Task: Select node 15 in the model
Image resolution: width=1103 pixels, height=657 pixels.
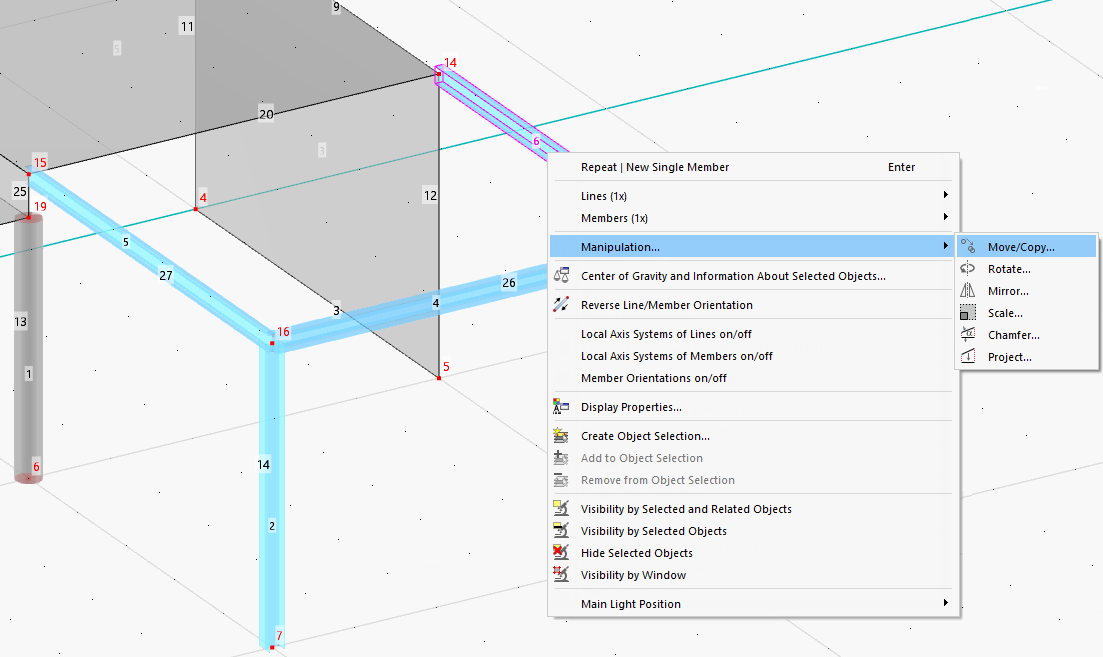Action: click(29, 173)
